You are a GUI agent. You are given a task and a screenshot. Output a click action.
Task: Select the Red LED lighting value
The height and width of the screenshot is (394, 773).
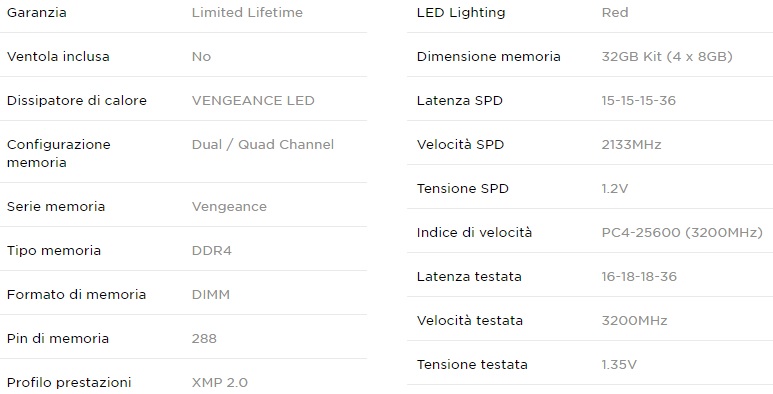pos(615,12)
